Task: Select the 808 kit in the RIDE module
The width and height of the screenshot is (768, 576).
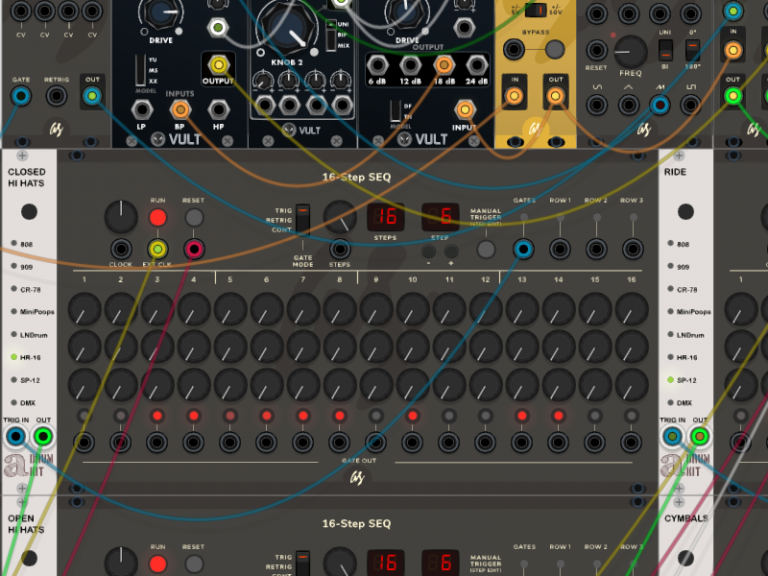Action: (x=671, y=243)
